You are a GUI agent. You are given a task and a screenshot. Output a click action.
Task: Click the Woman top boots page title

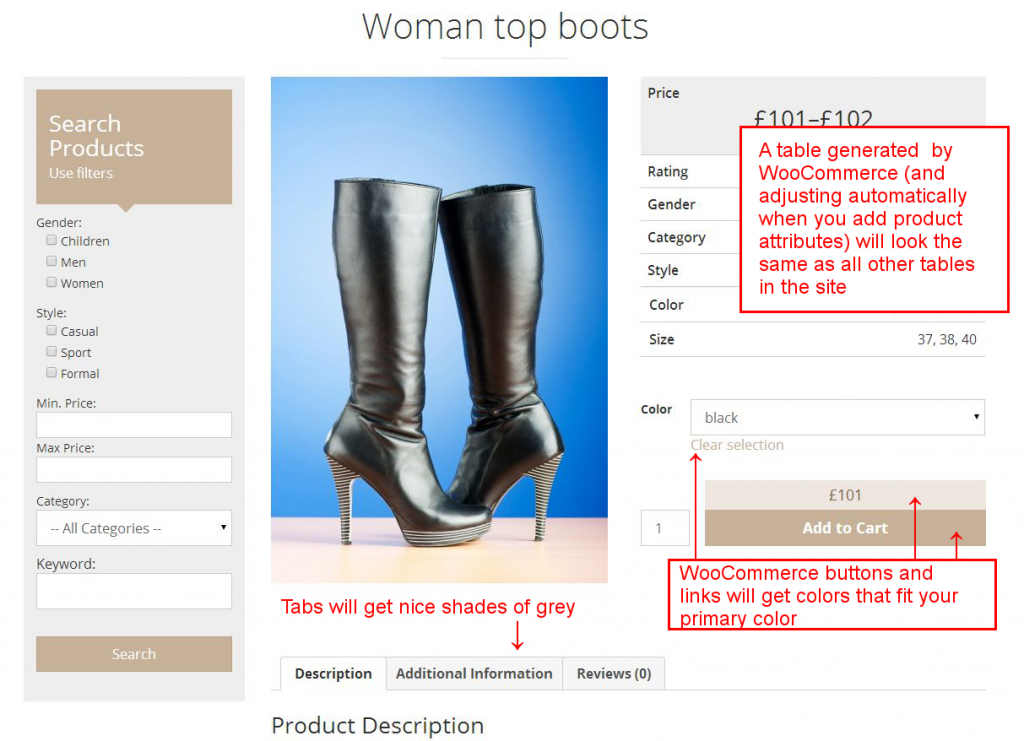[x=505, y=27]
